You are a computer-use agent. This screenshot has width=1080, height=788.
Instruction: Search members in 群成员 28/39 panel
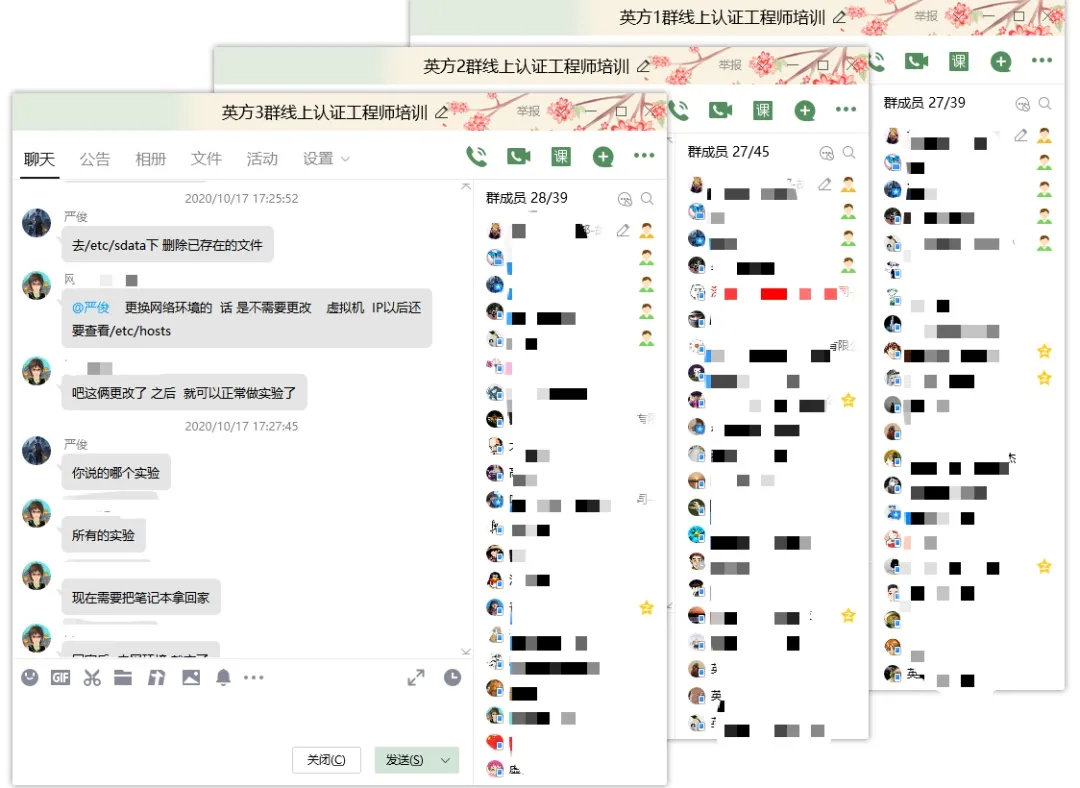click(647, 198)
